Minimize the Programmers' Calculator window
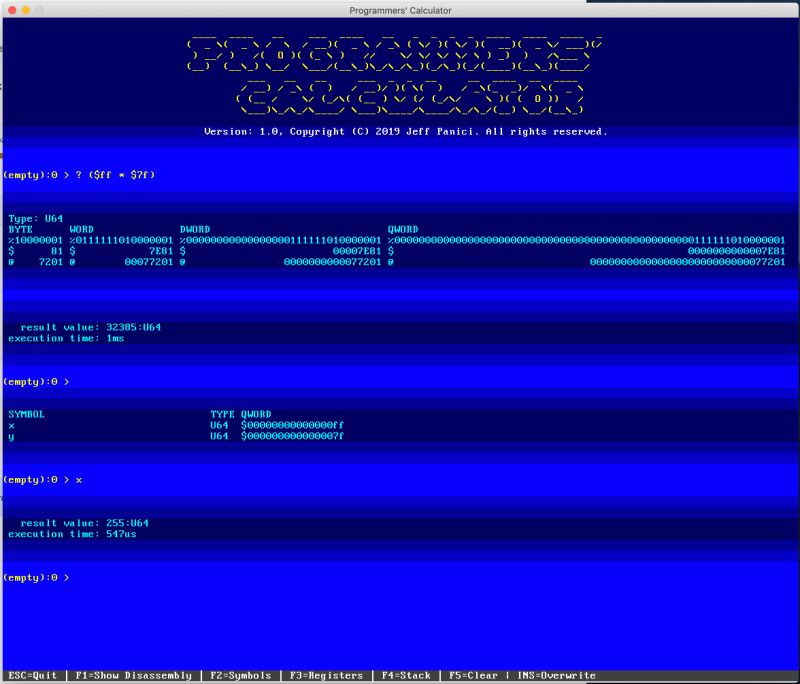The height and width of the screenshot is (684, 800). coord(24,9)
